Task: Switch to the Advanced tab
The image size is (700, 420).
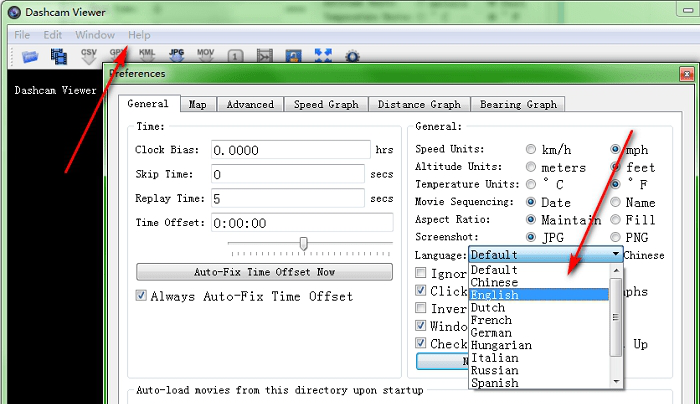Action: pos(250,104)
